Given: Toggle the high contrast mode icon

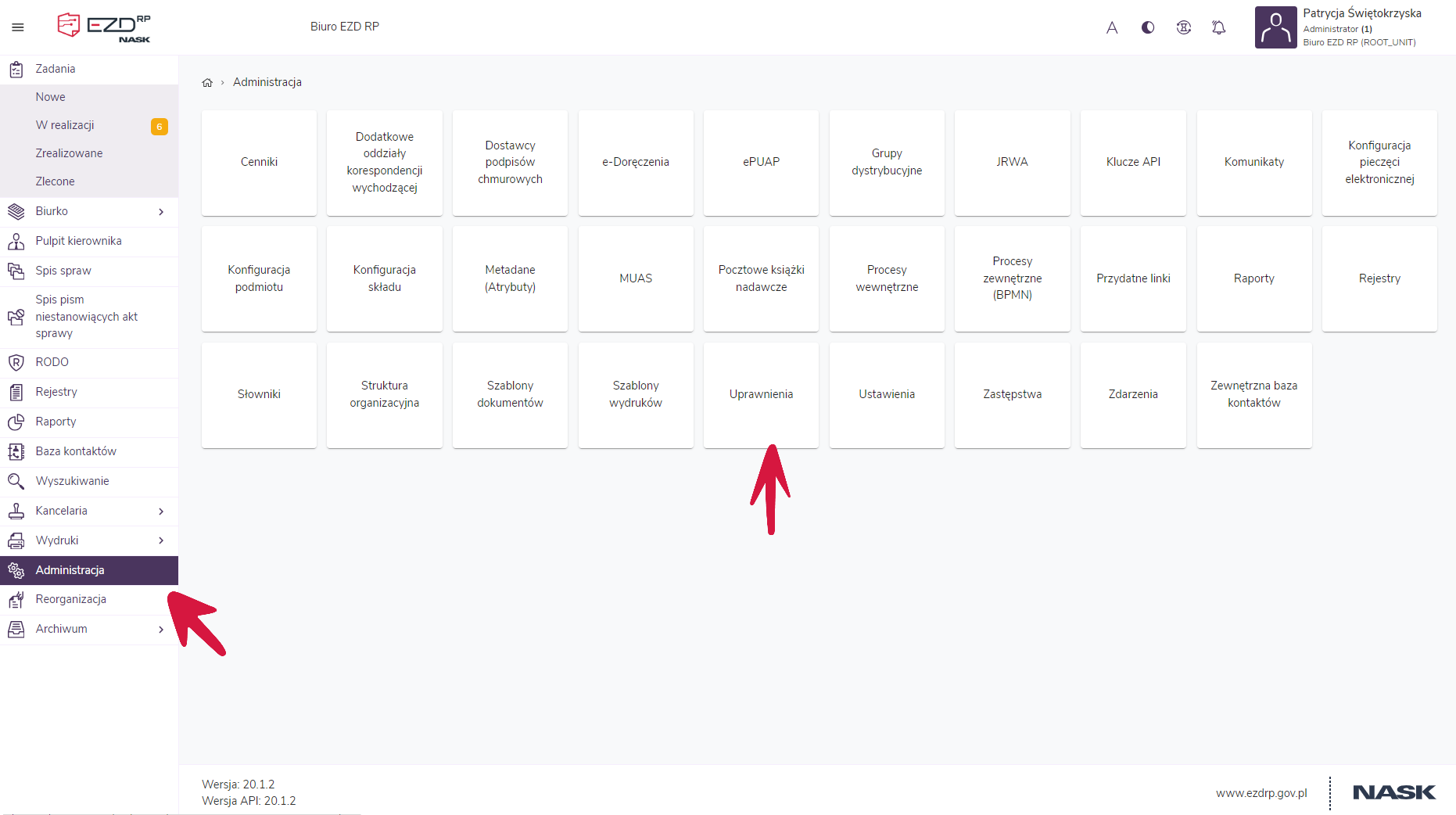Looking at the screenshot, I should pyautogui.click(x=1148, y=27).
